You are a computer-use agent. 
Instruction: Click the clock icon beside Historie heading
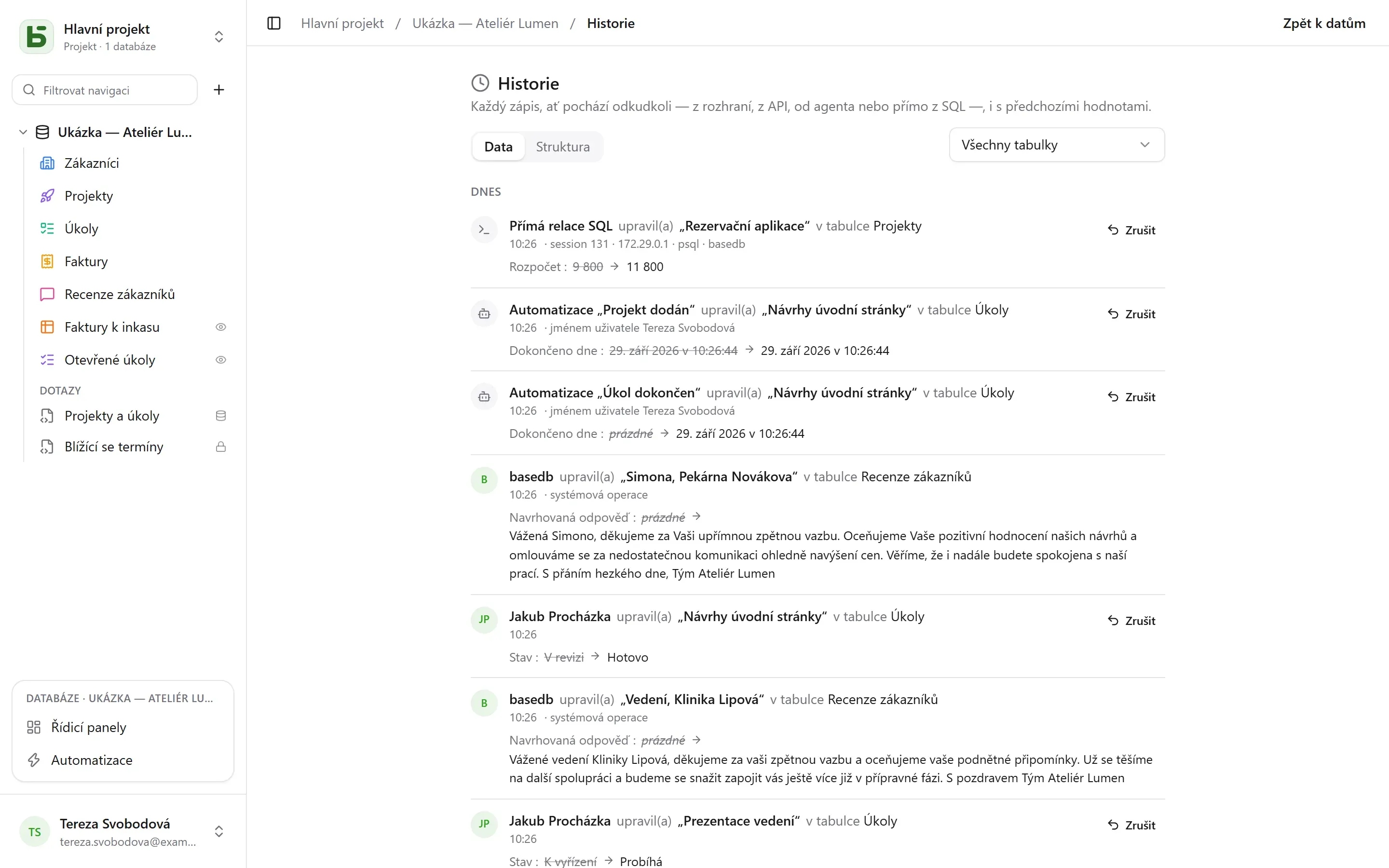(x=480, y=83)
